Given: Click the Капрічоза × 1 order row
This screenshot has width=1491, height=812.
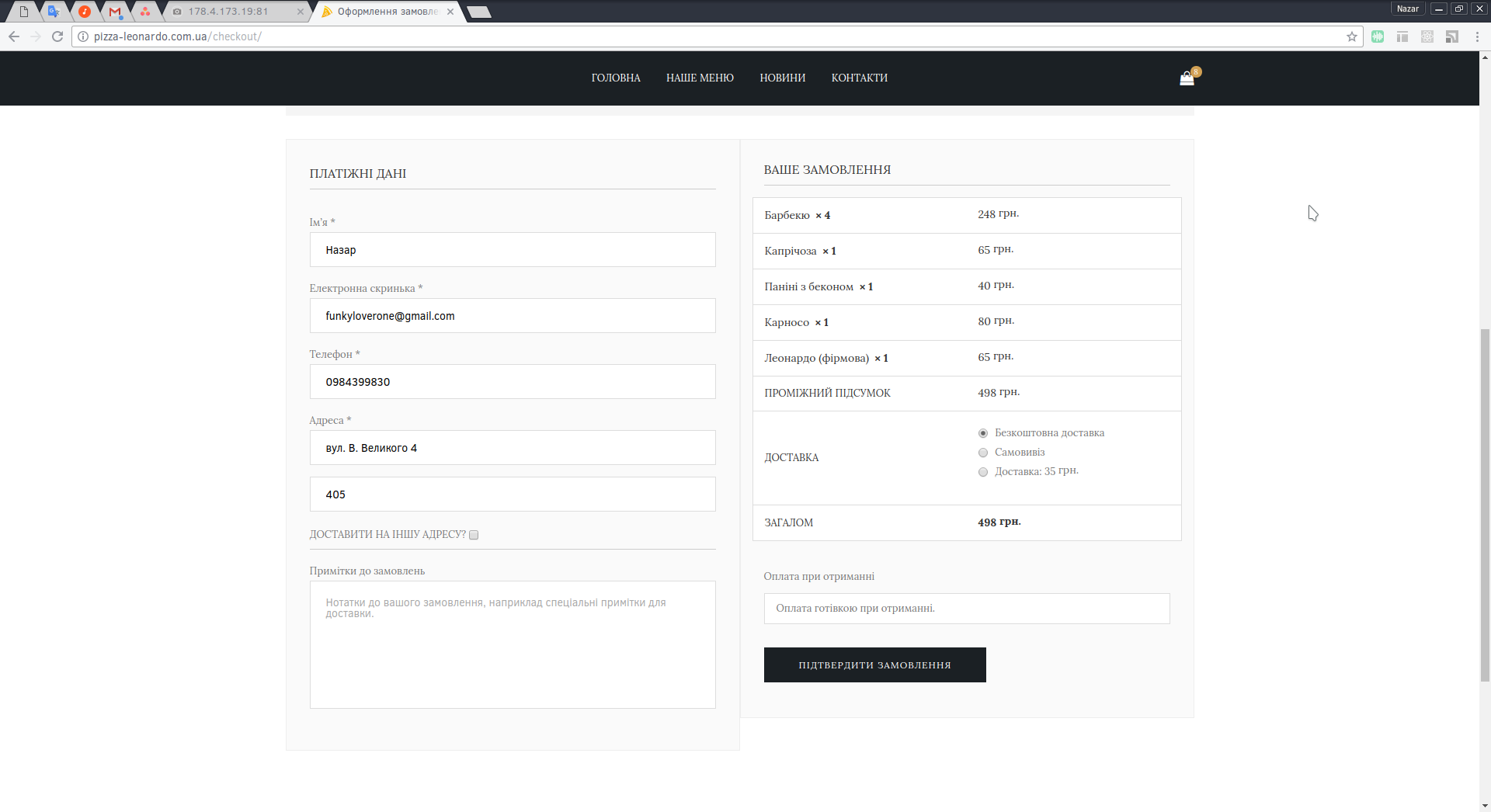Looking at the screenshot, I should pos(967,252).
